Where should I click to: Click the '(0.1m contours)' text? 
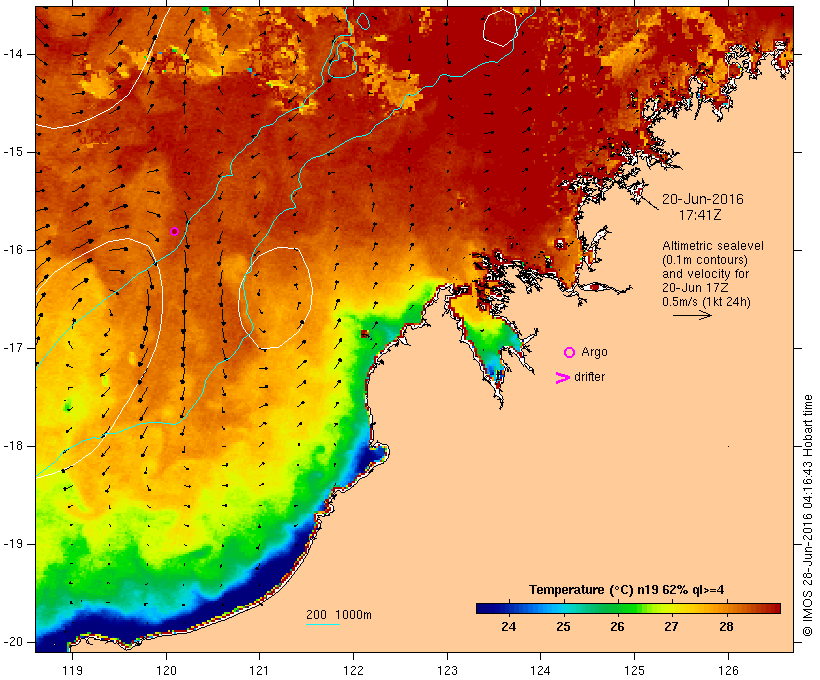tap(705, 260)
